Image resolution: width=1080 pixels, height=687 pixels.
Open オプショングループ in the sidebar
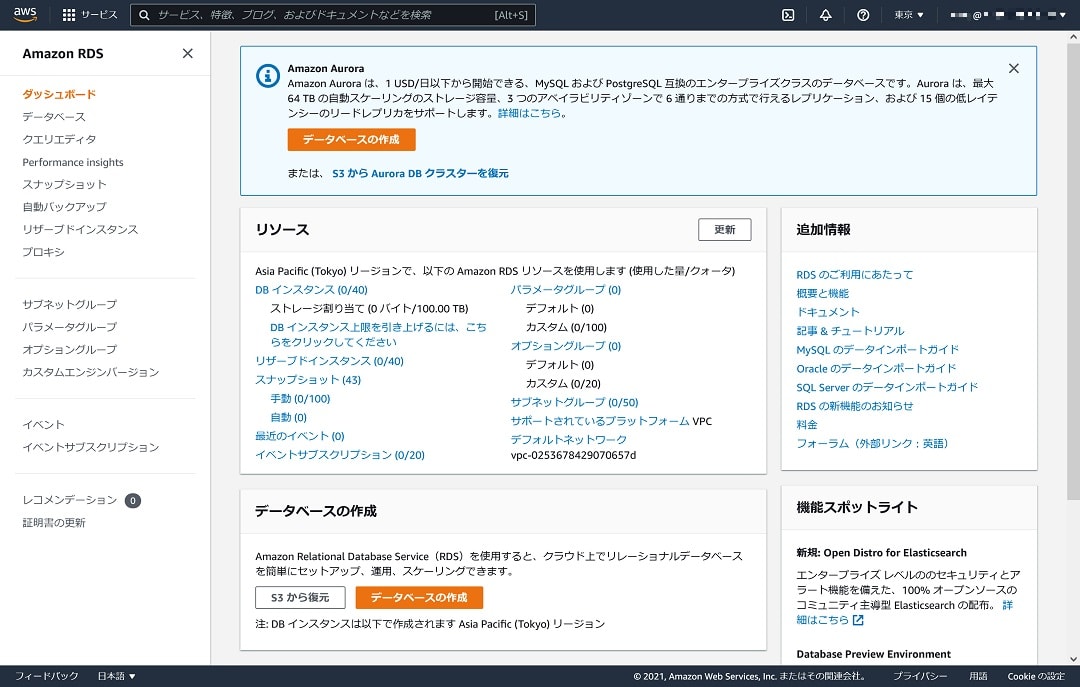click(x=70, y=350)
